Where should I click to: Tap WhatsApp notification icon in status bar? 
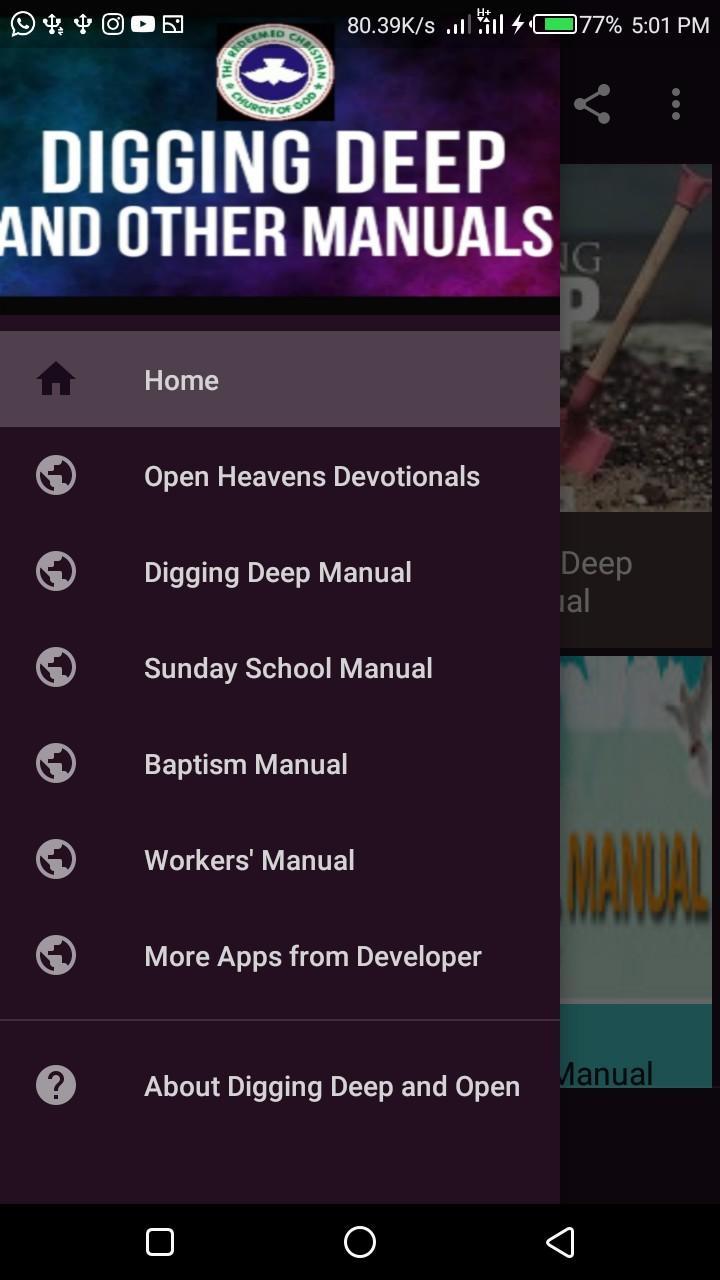22,24
